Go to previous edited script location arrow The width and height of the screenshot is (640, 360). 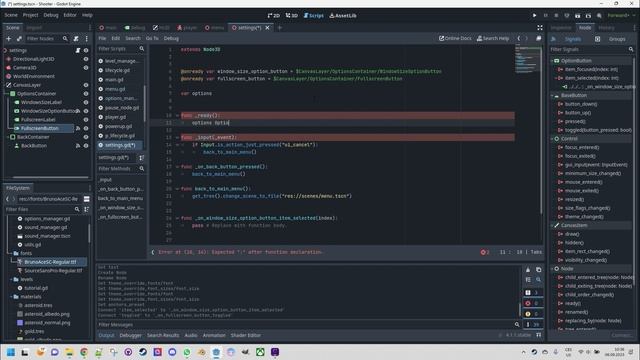(x=519, y=38)
